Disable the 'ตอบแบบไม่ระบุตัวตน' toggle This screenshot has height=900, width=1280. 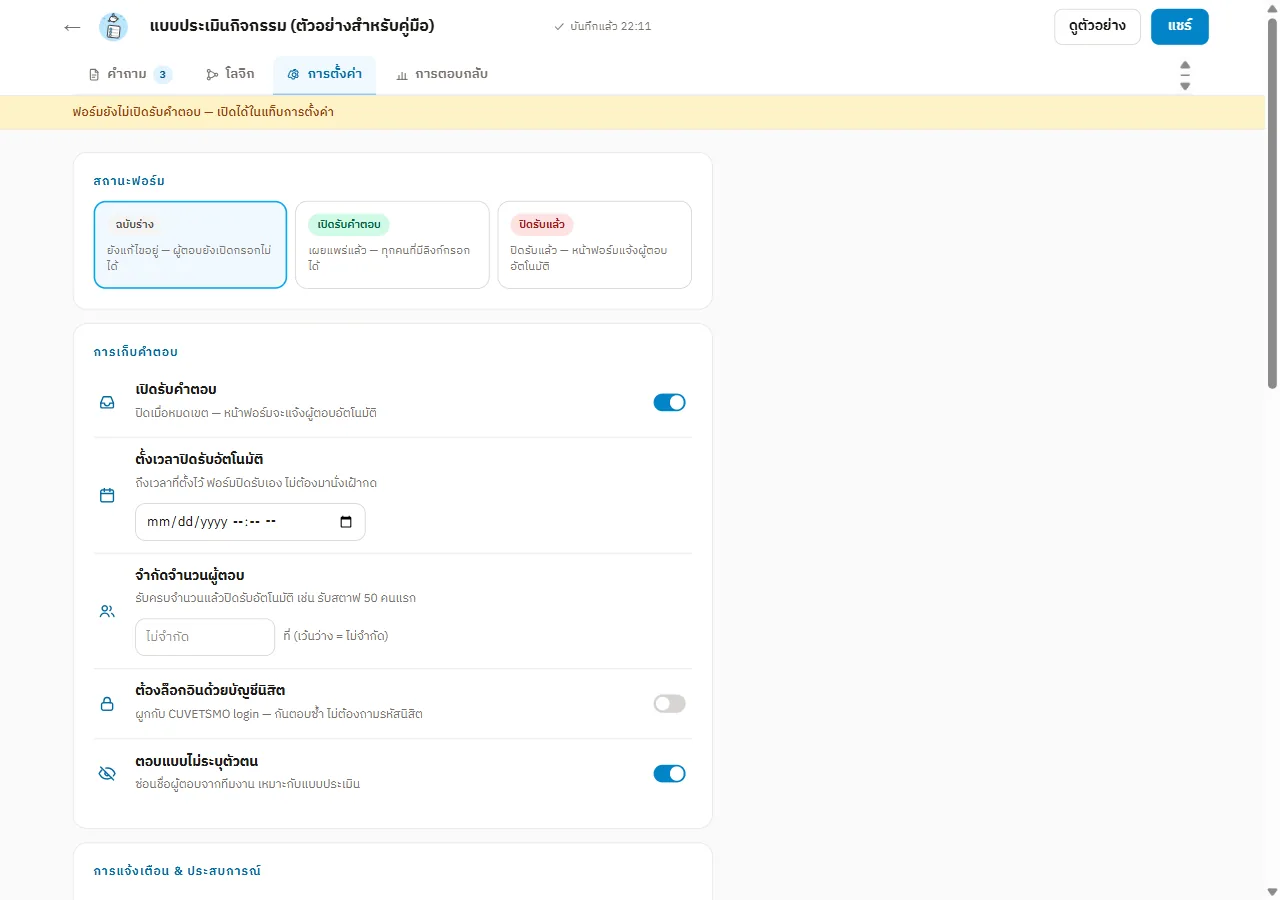pyautogui.click(x=670, y=774)
